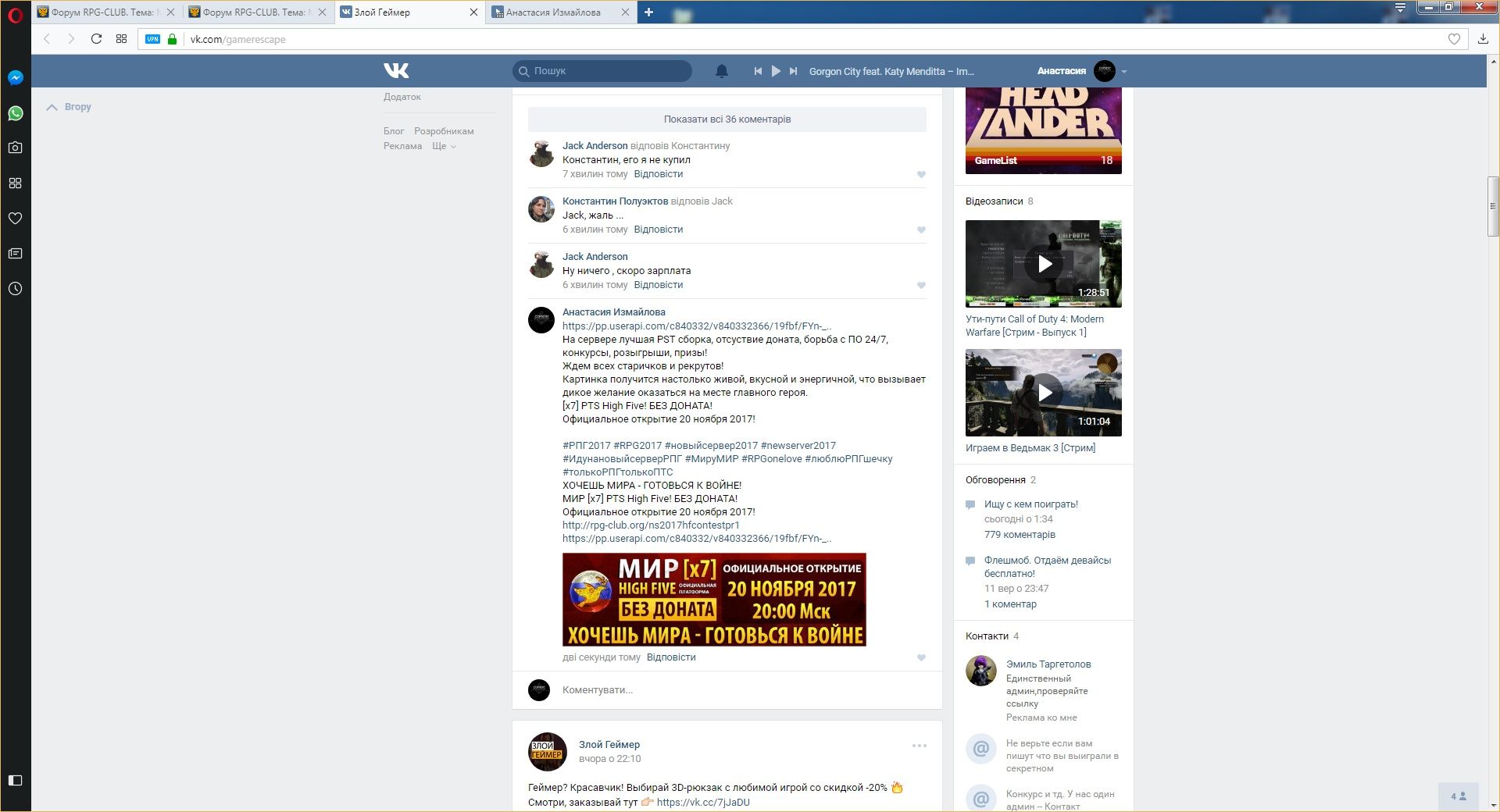Open 'Обговорення' section header

[x=995, y=480]
